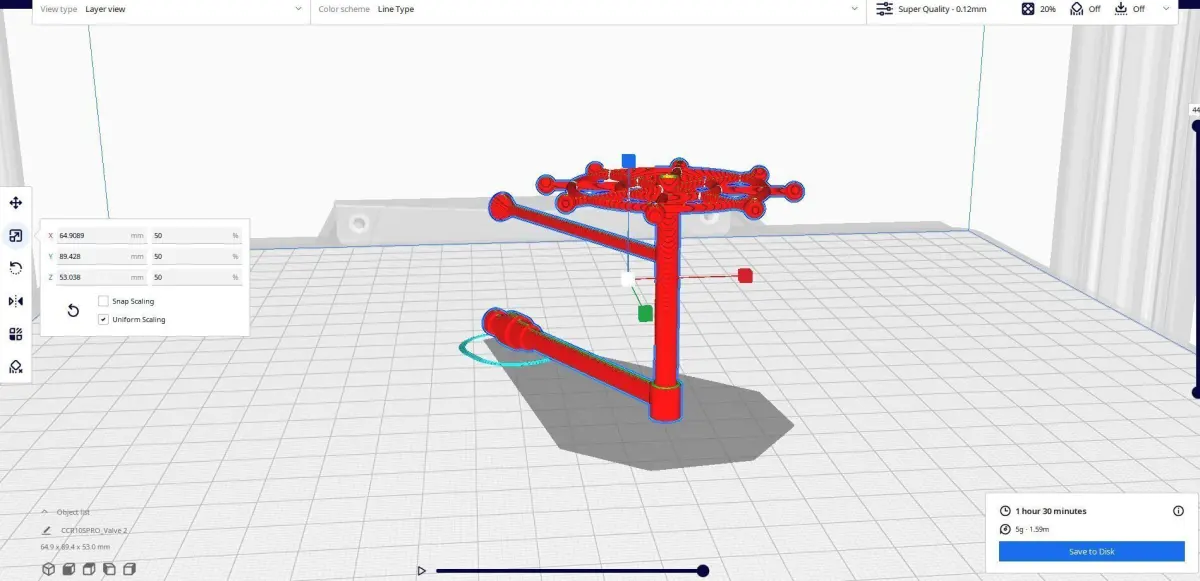Click the 64.9 x 89.4 x 53.0 mm dimensions text
1200x581 pixels.
(75, 547)
